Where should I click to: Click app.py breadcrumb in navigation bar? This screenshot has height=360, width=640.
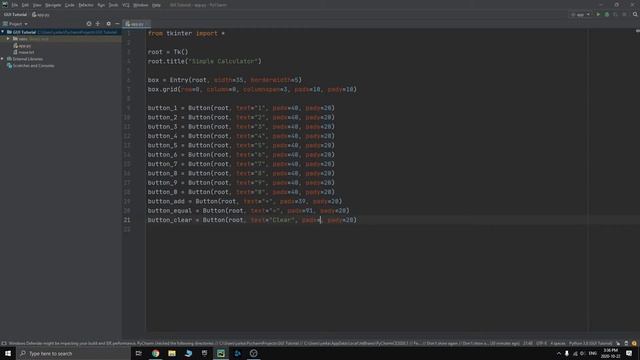click(41, 15)
